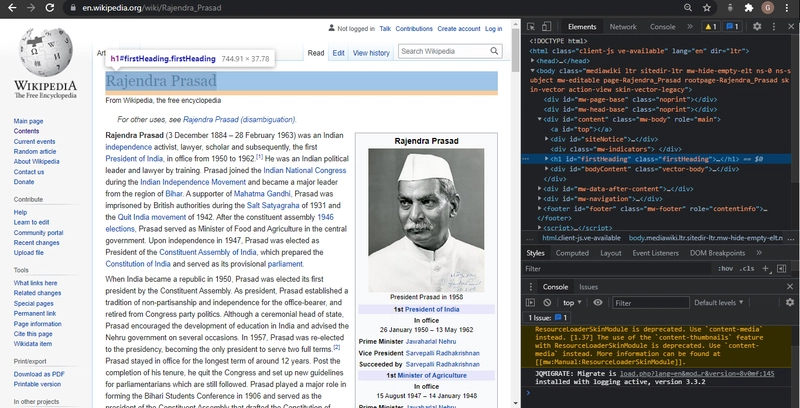Toggle the .cls element classes panel
This screenshot has height=408, width=800.
point(747,269)
